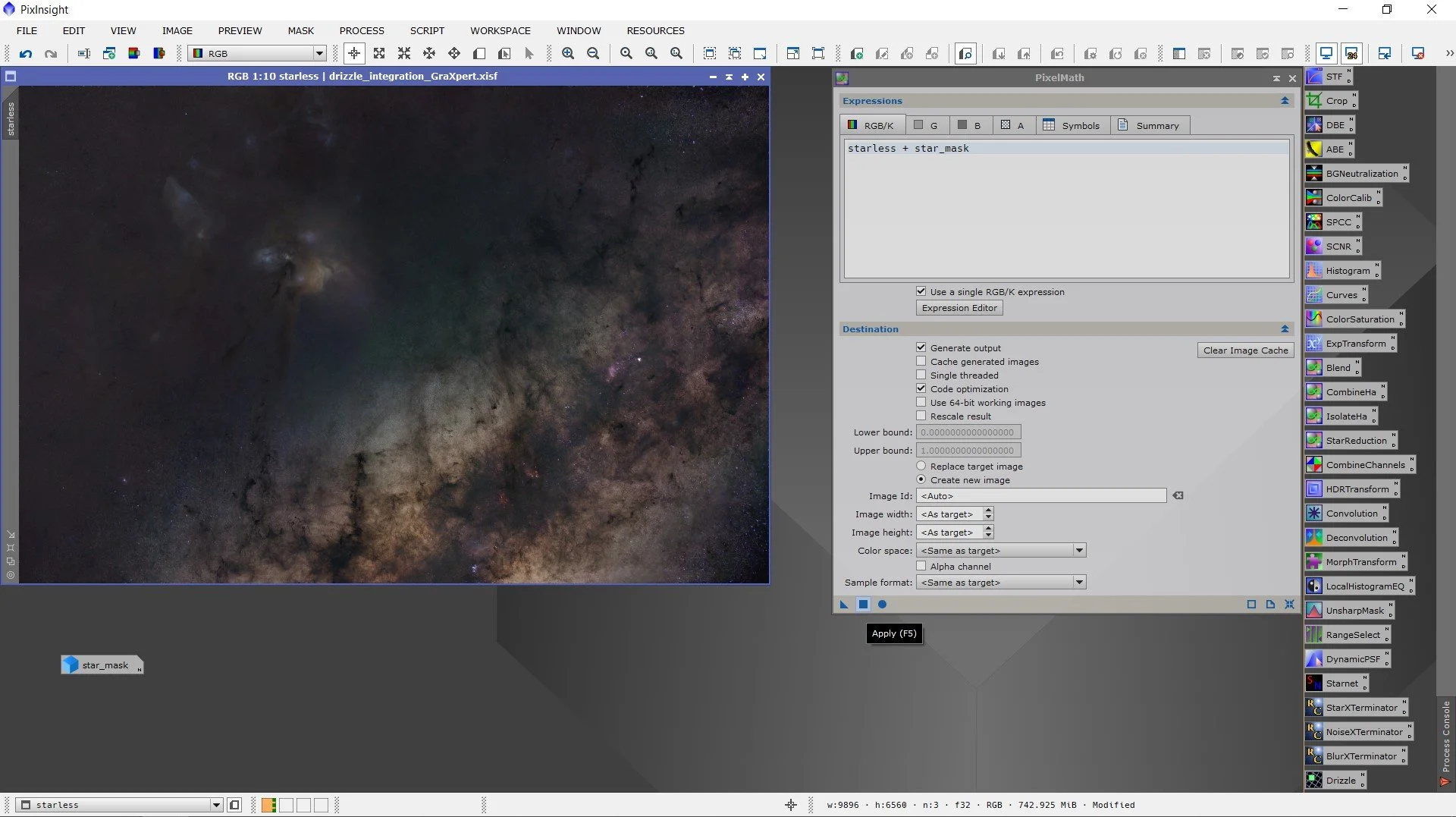The height and width of the screenshot is (817, 1456).
Task: Open the WORKSPACE menu
Action: tap(500, 31)
